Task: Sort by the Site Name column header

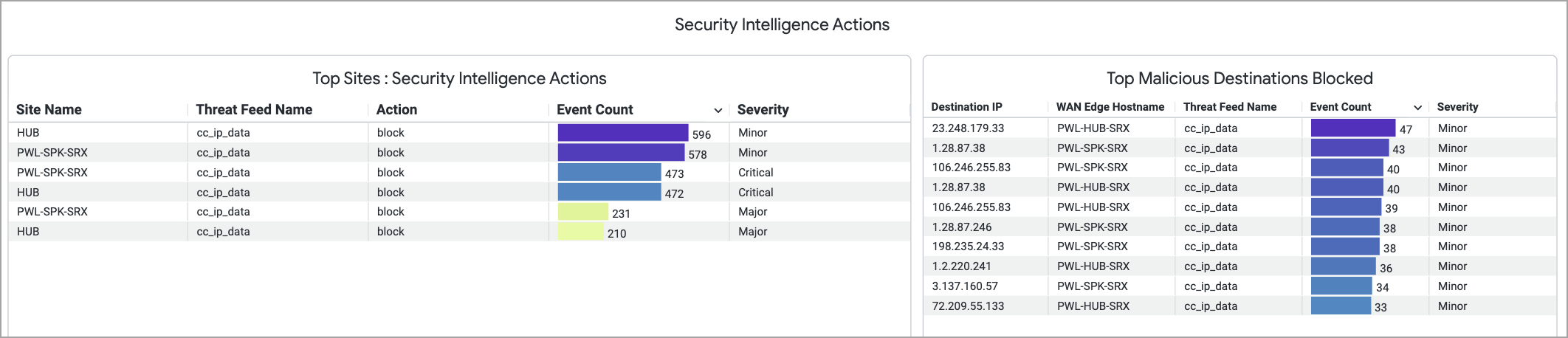Action: point(49,110)
